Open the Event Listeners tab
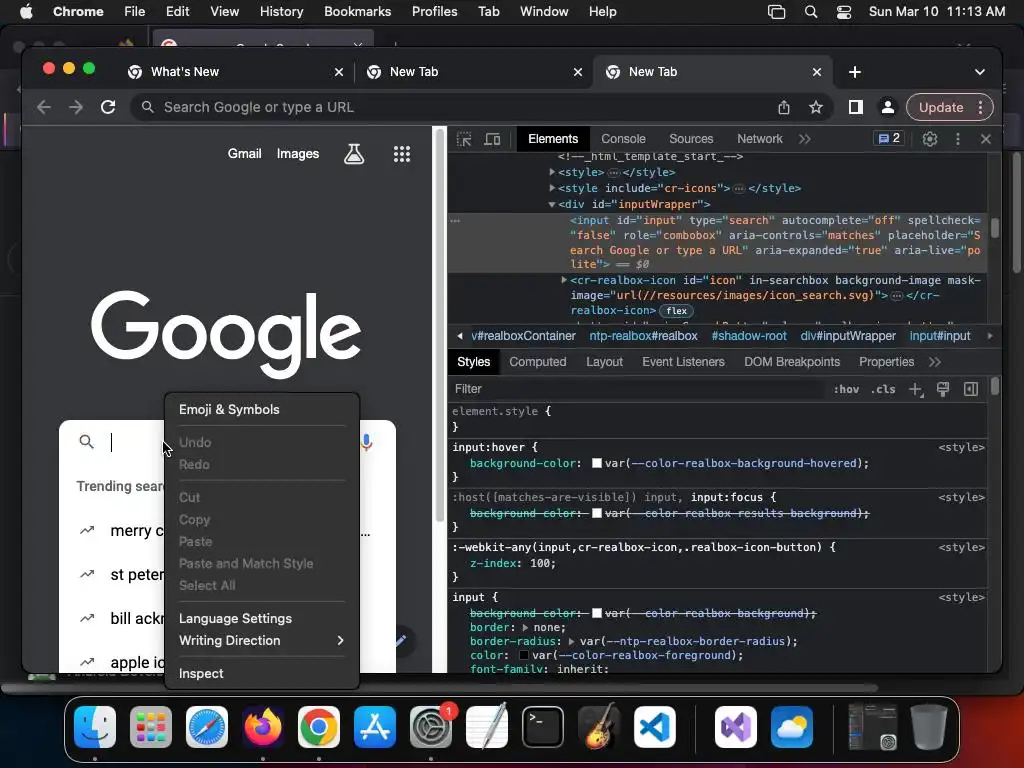The width and height of the screenshot is (1024, 768). click(683, 362)
